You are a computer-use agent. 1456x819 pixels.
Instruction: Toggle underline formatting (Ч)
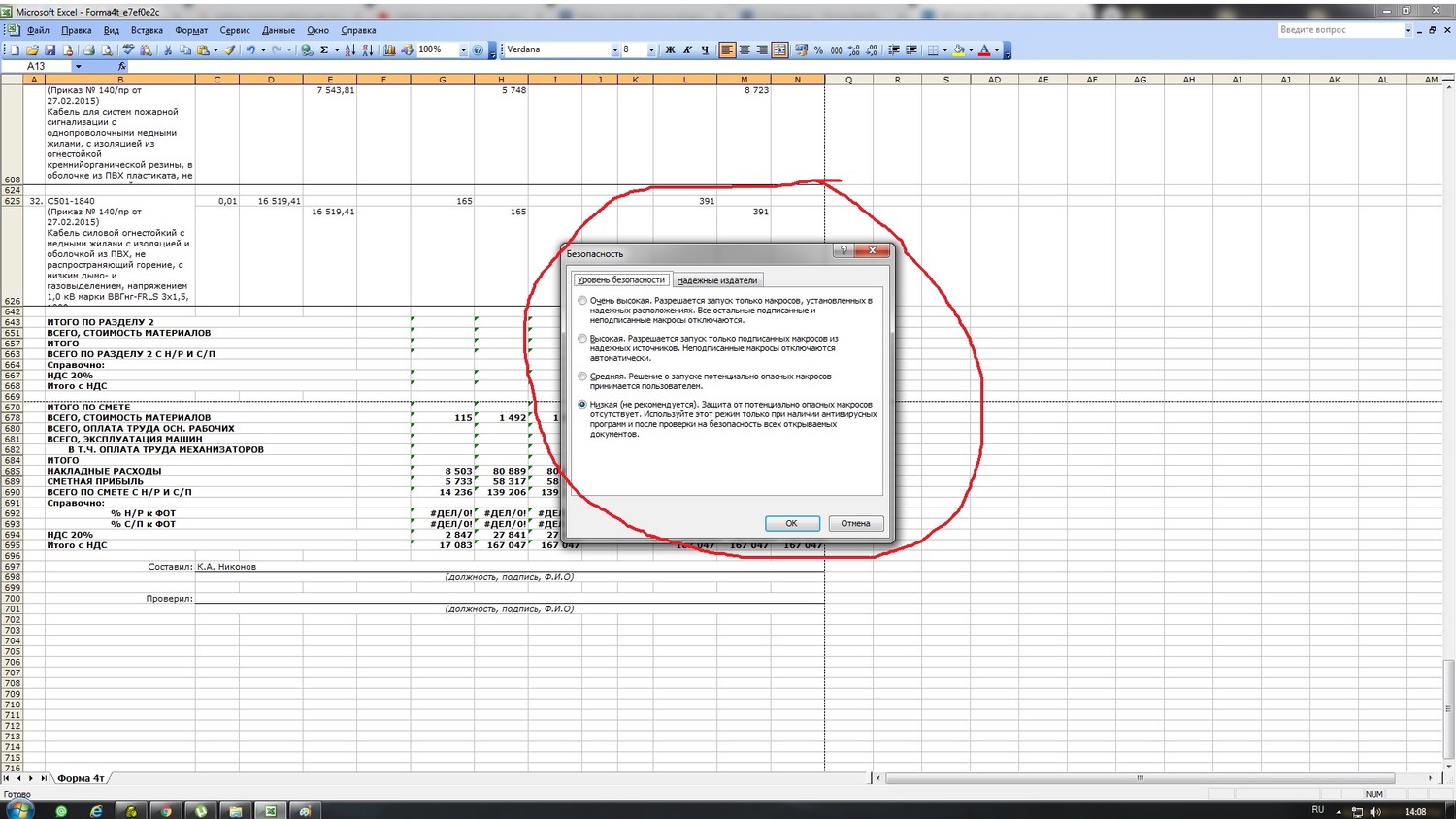(x=705, y=49)
